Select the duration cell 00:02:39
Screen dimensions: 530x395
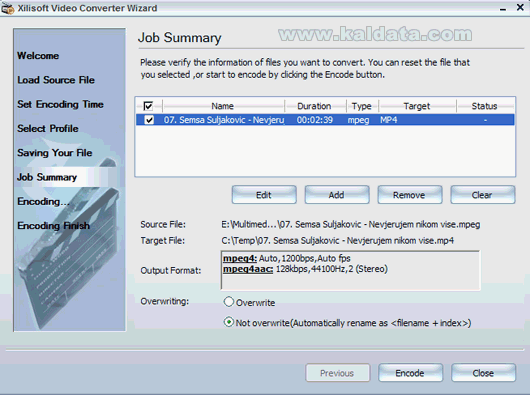point(315,120)
